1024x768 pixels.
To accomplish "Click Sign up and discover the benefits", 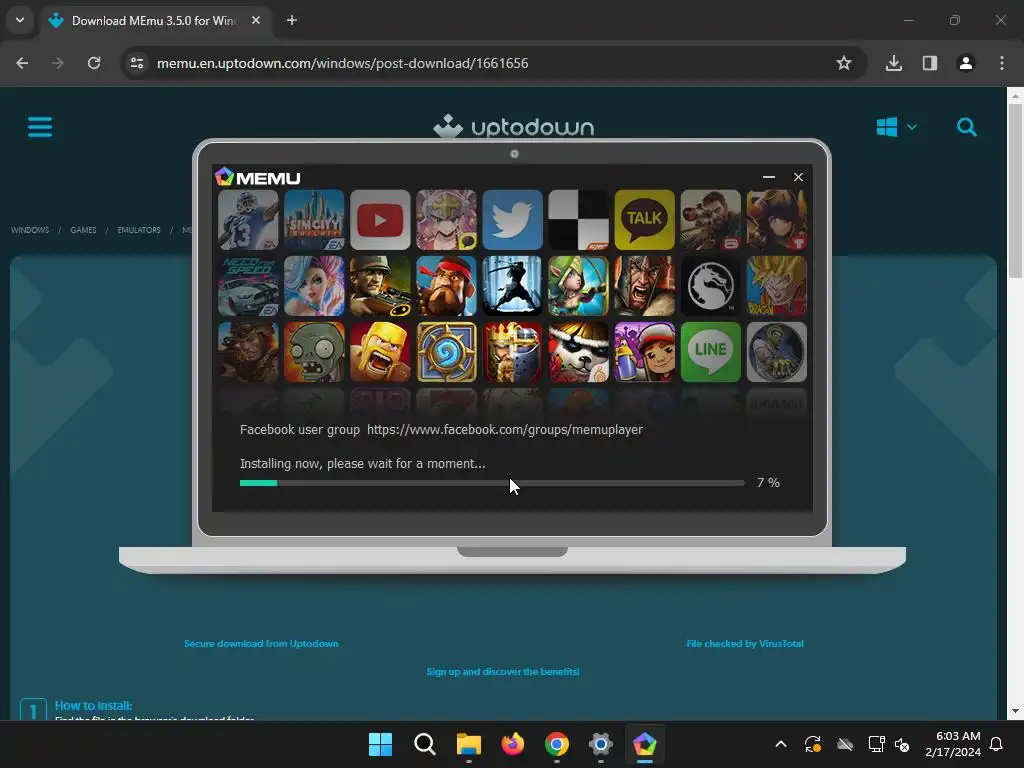I will 503,671.
